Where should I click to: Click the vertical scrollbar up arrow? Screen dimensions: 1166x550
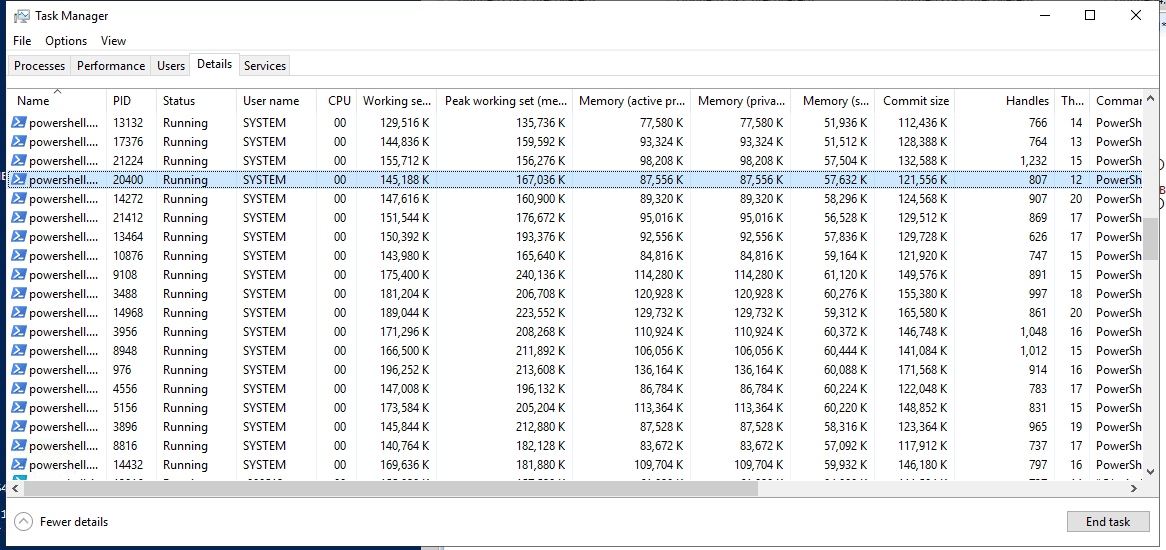click(1150, 97)
